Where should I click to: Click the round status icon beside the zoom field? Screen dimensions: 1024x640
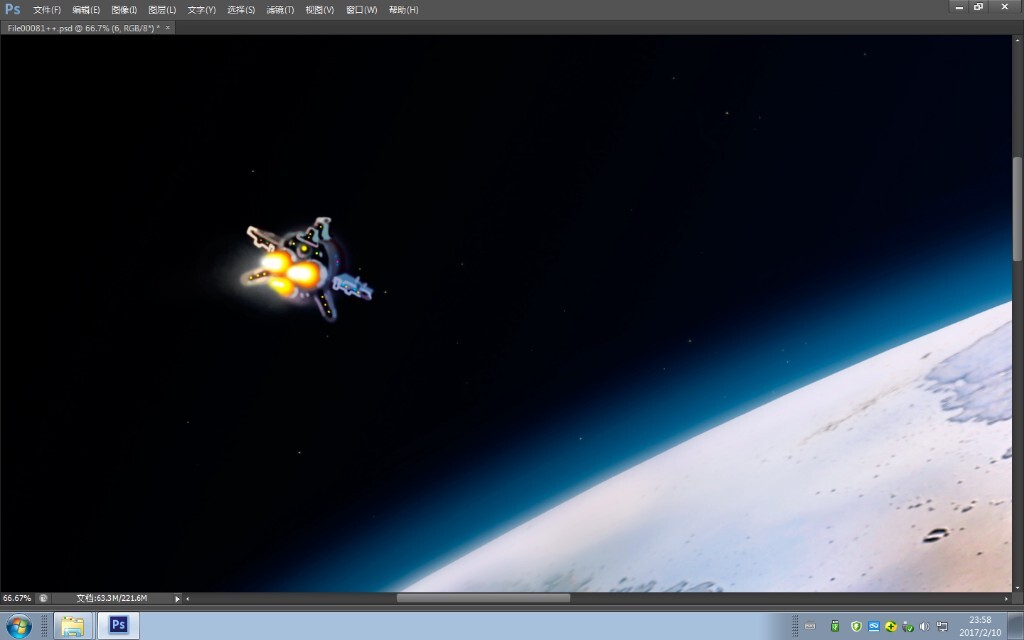pyautogui.click(x=43, y=598)
